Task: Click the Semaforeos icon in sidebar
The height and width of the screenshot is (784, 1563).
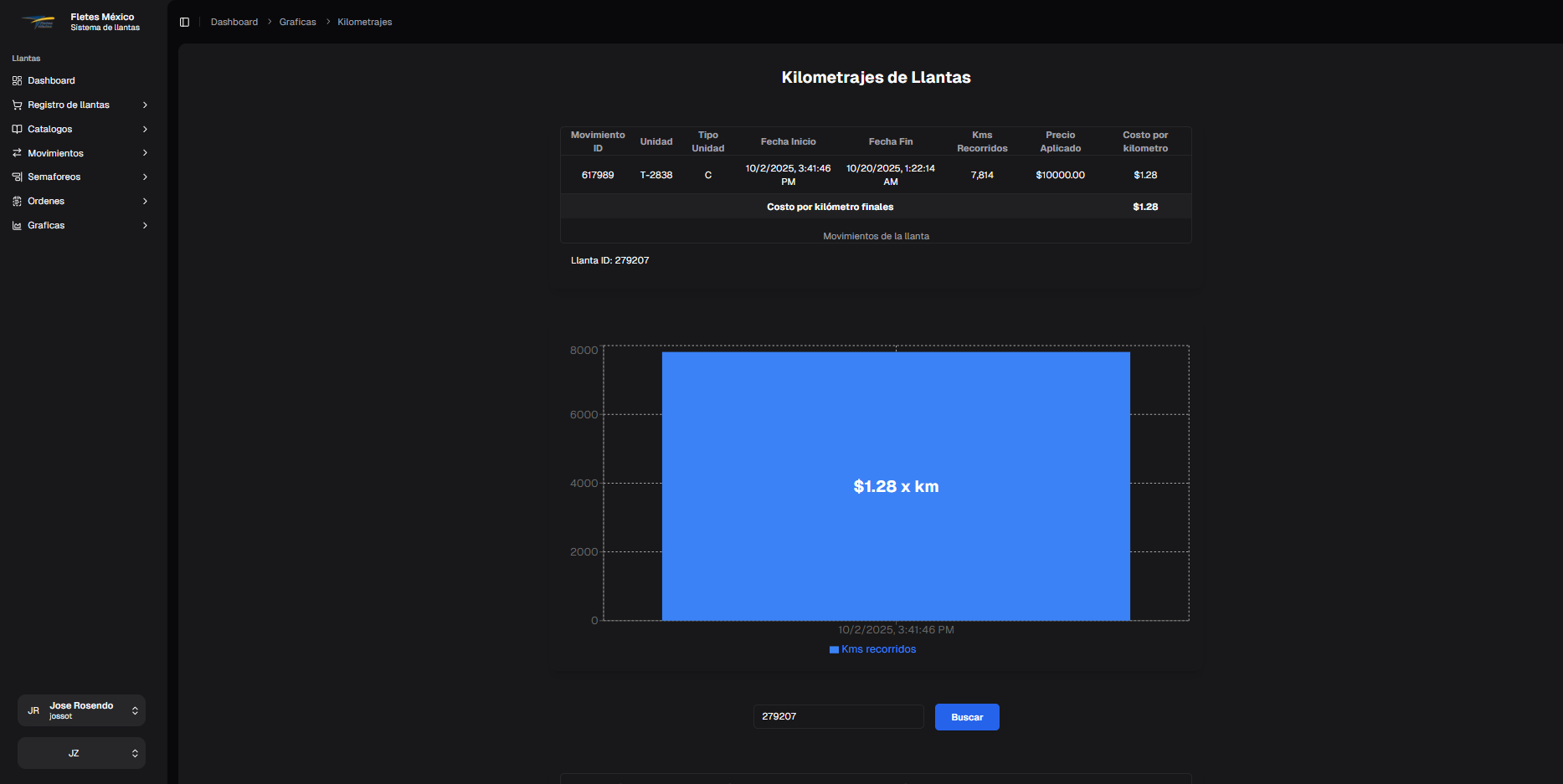Action: 17,177
